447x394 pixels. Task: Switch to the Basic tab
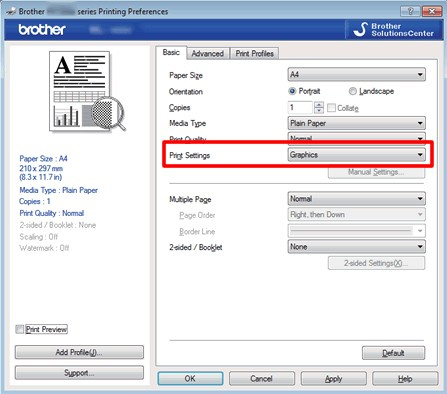pos(171,52)
